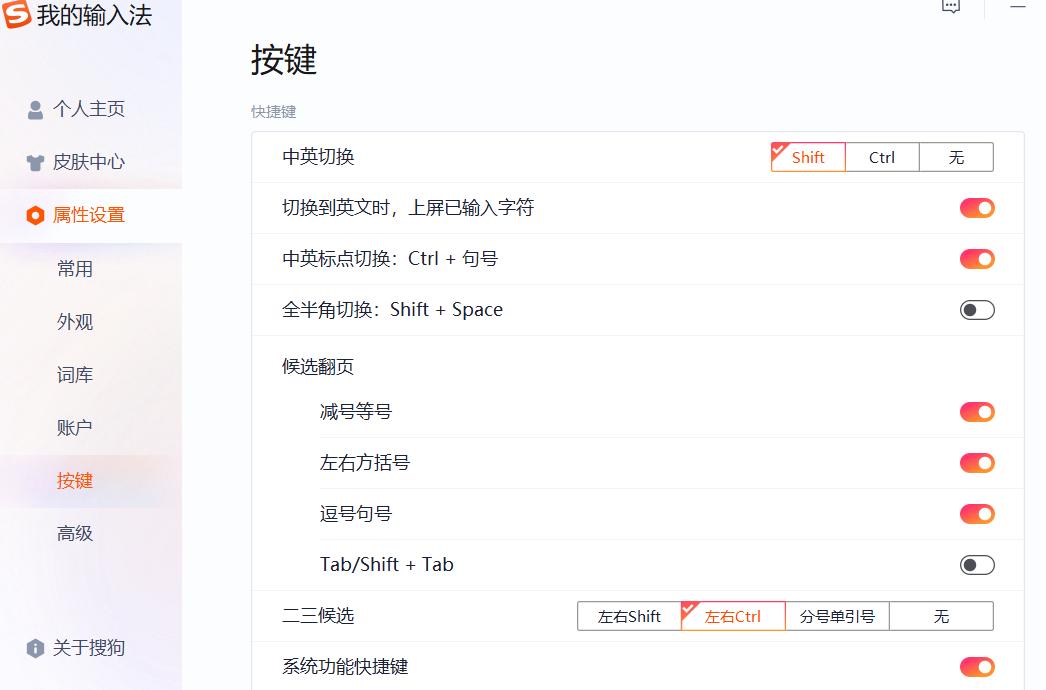Select 无 for 中英切换 shortcut
The height and width of the screenshot is (690, 1046).
(956, 157)
